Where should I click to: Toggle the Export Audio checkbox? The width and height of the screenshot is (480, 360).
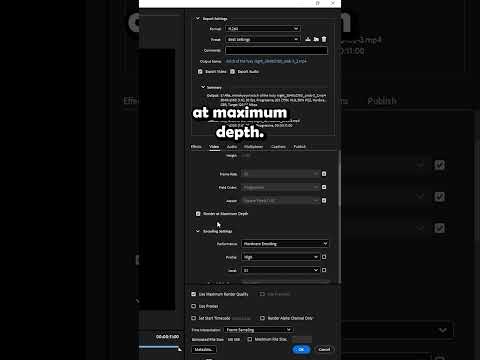(x=233, y=72)
